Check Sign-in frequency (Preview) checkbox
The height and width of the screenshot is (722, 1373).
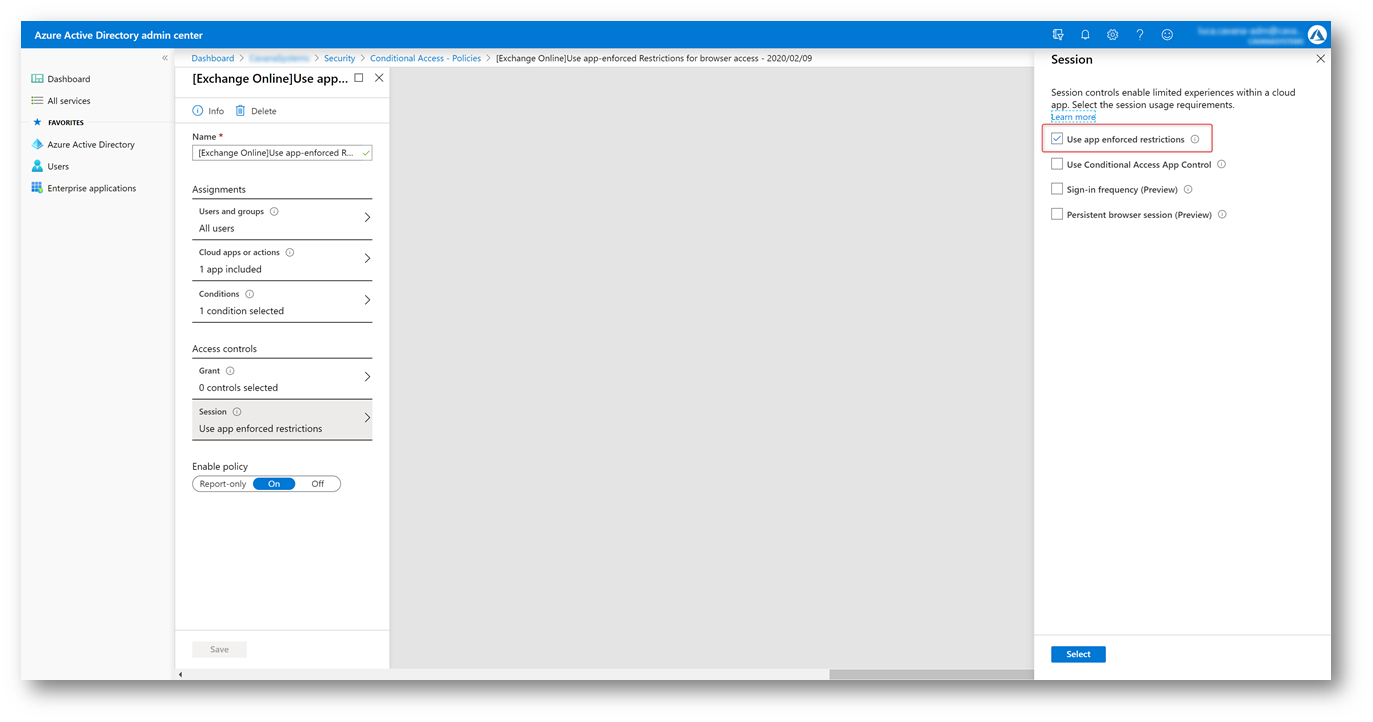1057,189
